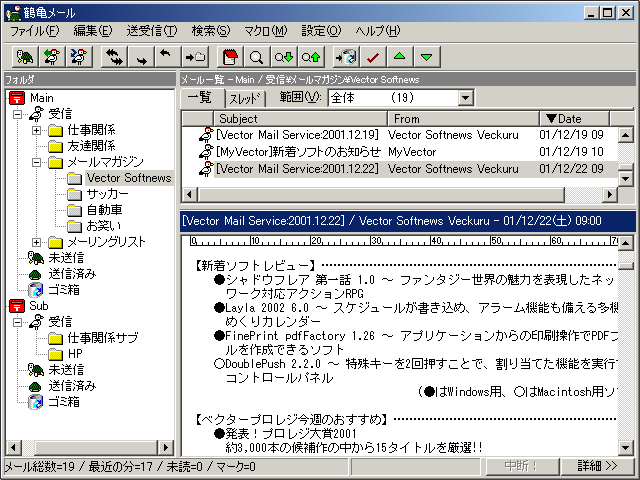This screenshot has height=480, width=640.
Task: Open the ヘルプ(H) menu
Action: pyautogui.click(x=378, y=31)
